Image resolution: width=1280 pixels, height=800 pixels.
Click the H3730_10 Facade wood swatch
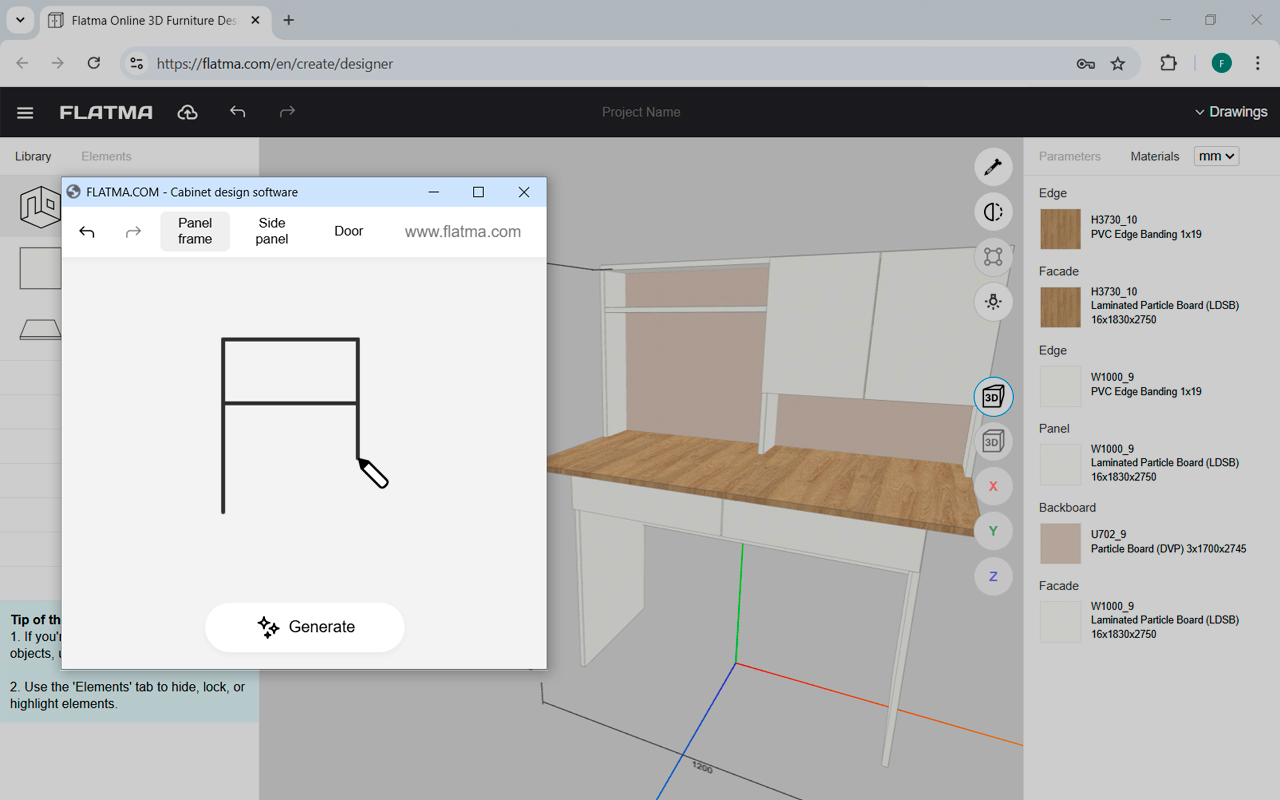click(1060, 307)
